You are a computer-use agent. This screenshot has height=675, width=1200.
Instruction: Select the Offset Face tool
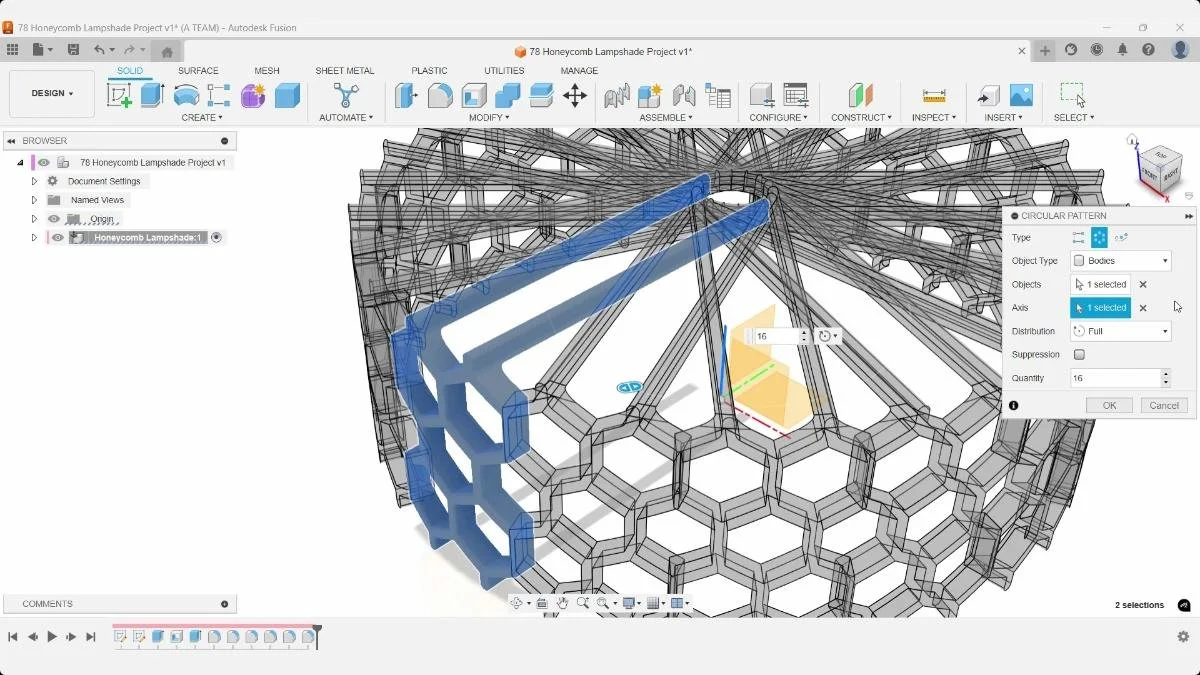pos(541,95)
